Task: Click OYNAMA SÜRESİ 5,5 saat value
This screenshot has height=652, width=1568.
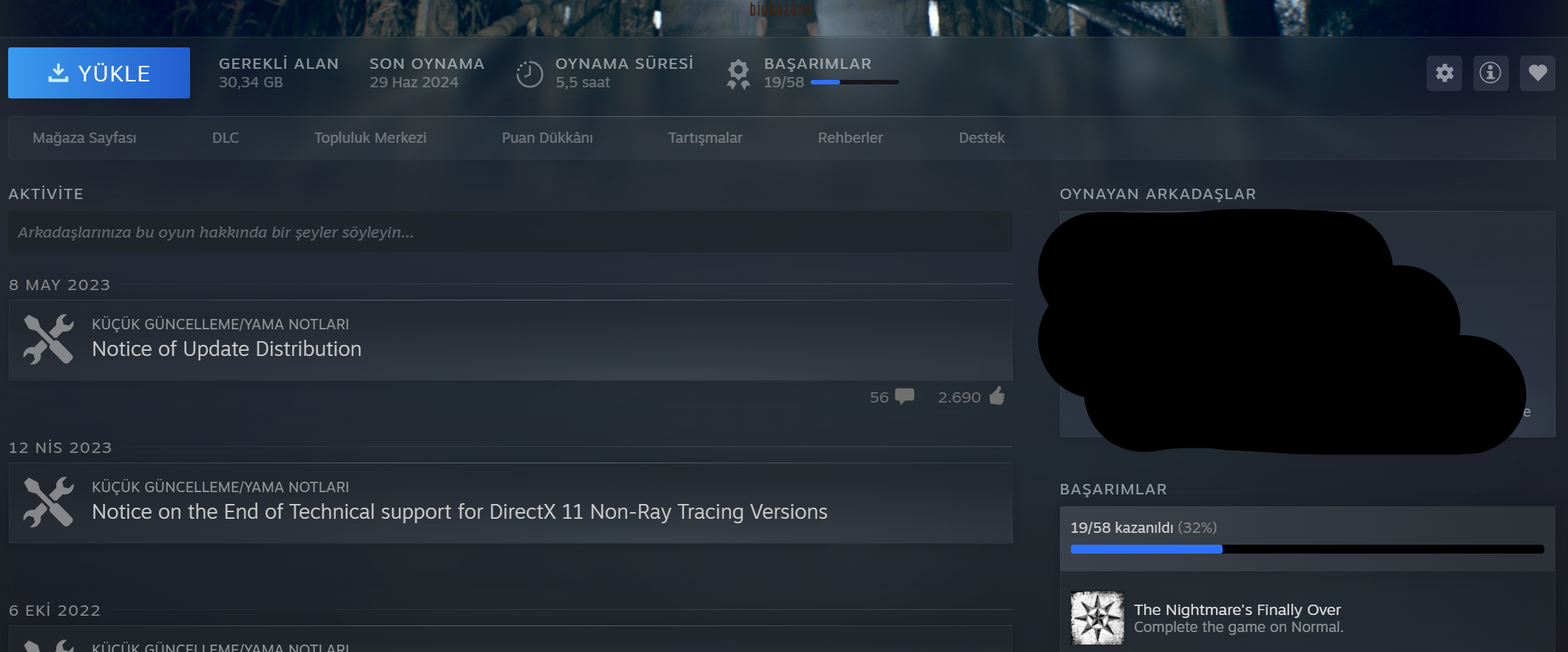Action: [583, 82]
